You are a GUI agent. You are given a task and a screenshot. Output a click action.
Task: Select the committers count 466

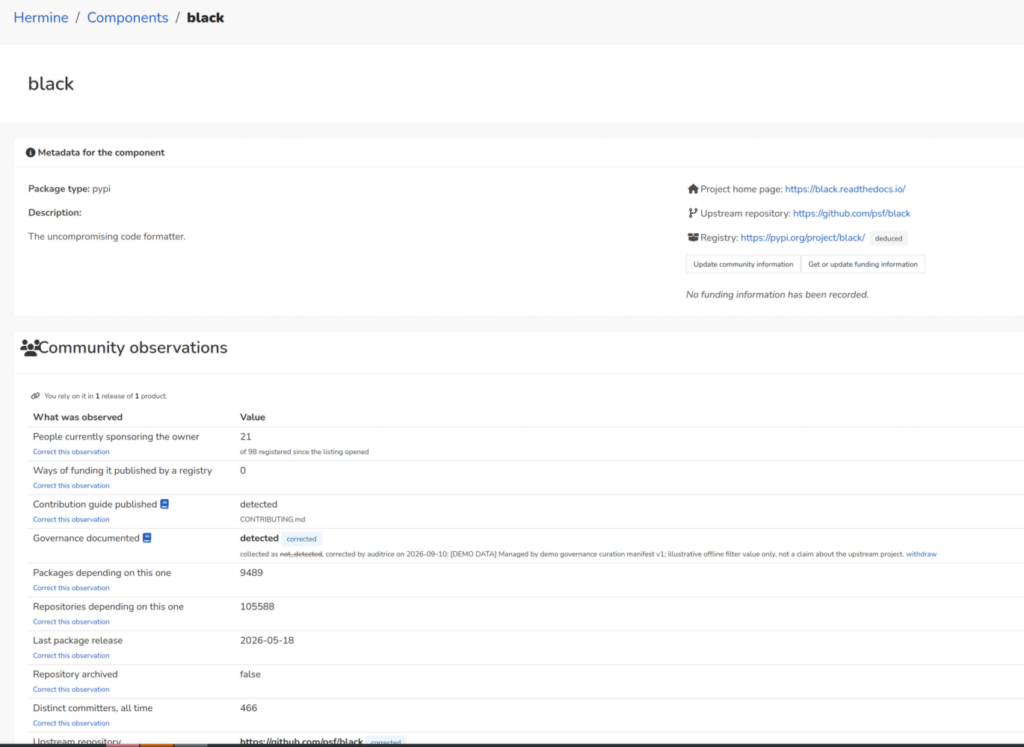point(249,708)
